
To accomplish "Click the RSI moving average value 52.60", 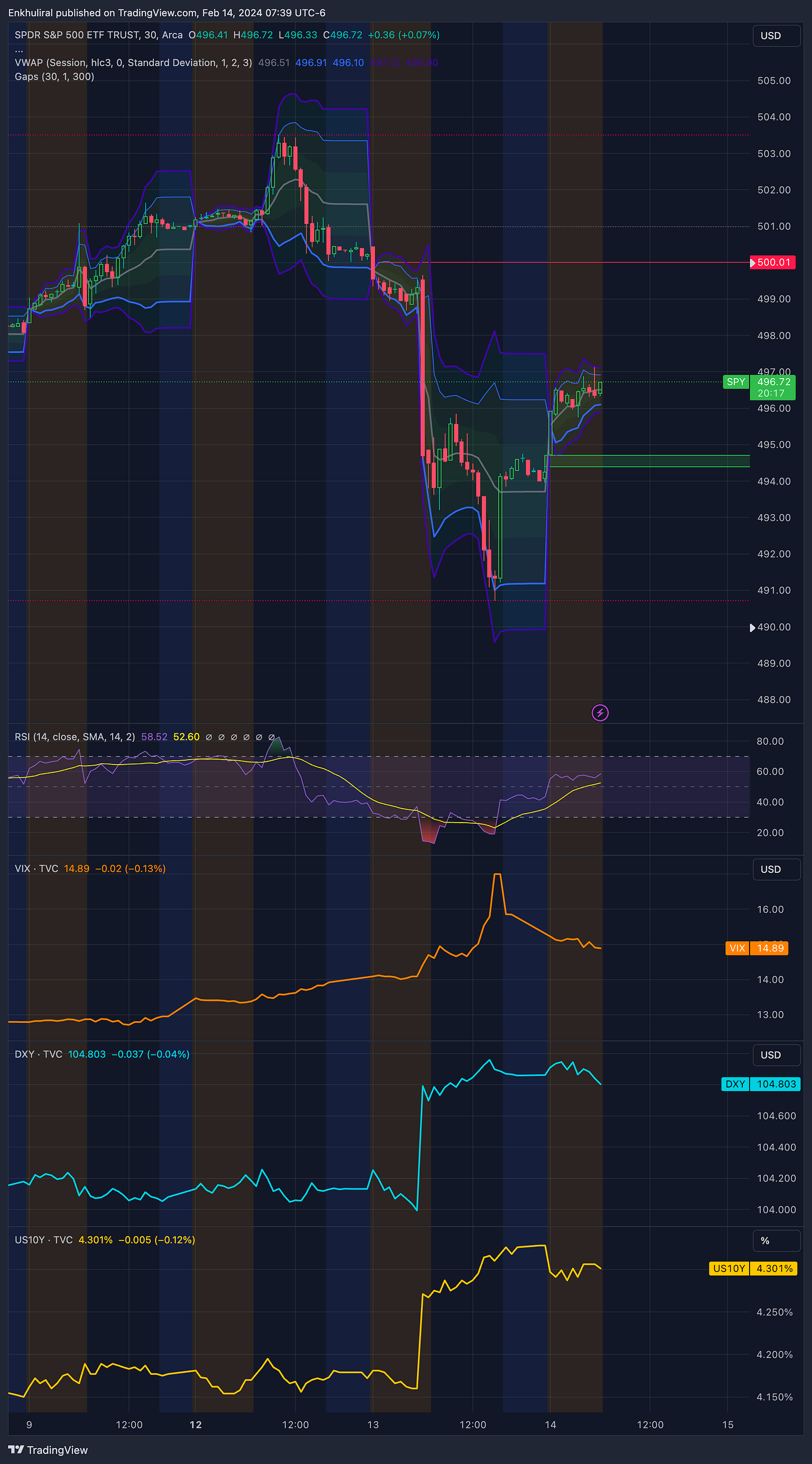I will pyautogui.click(x=186, y=737).
